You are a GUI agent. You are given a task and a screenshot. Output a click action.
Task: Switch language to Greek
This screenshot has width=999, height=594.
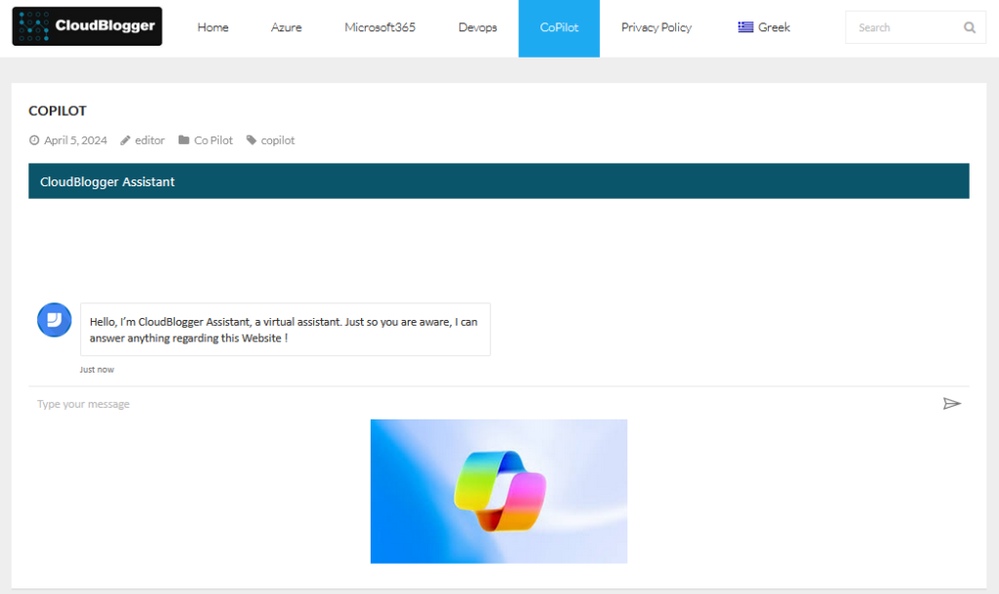coord(764,27)
